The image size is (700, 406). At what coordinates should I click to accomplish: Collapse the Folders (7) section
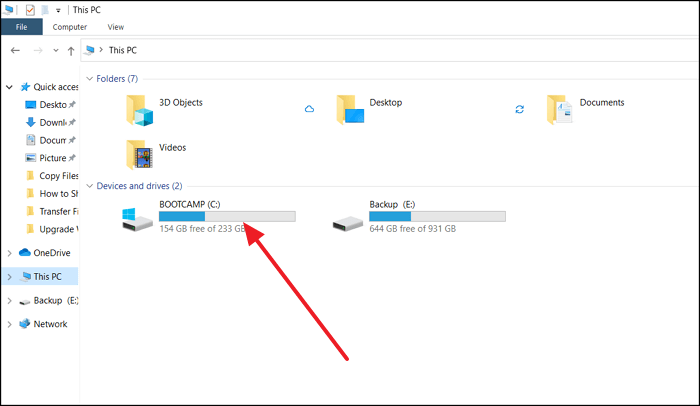pos(91,78)
